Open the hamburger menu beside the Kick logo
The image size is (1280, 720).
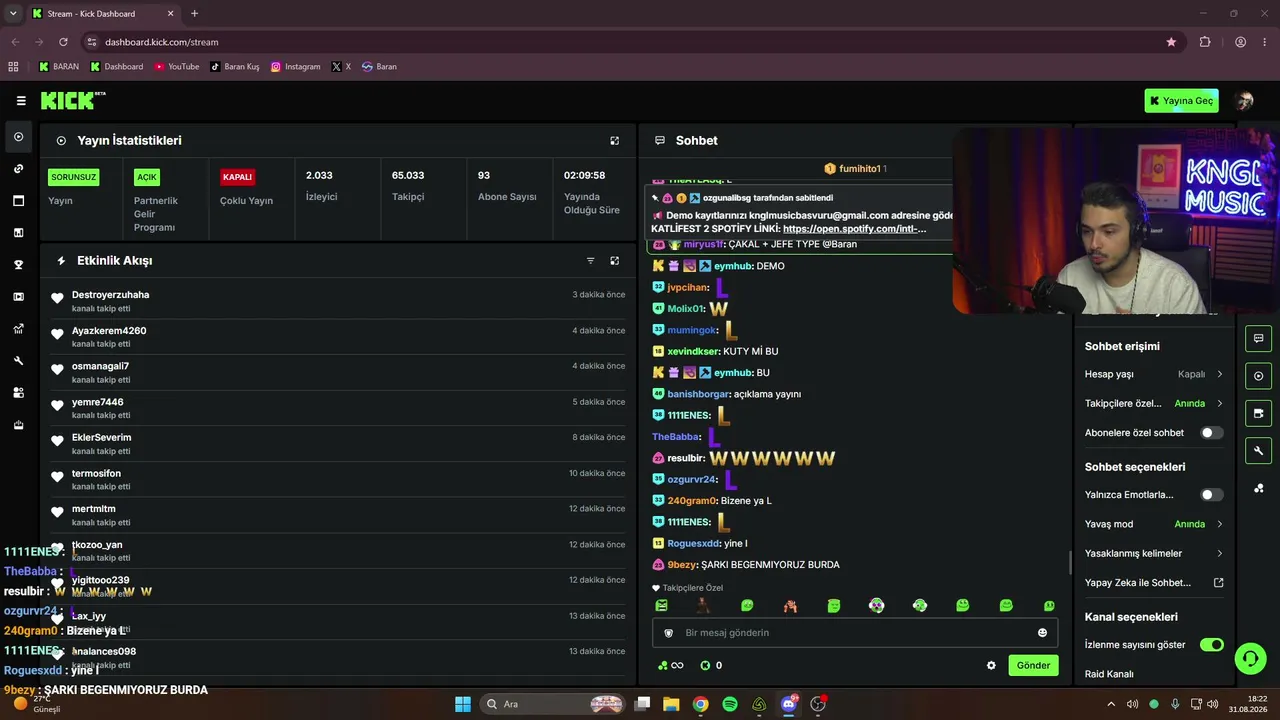pos(21,100)
